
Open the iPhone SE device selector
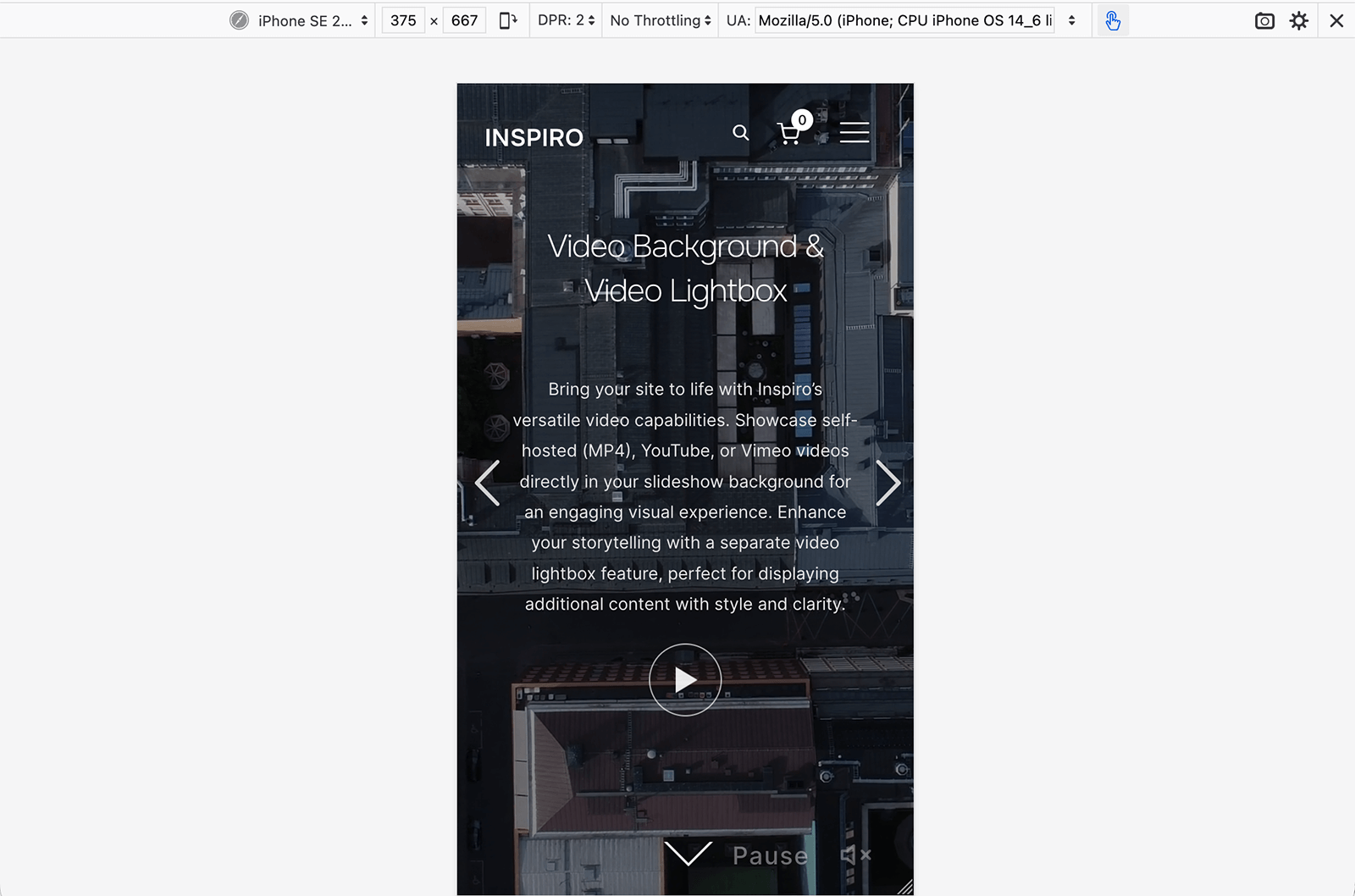pos(301,20)
